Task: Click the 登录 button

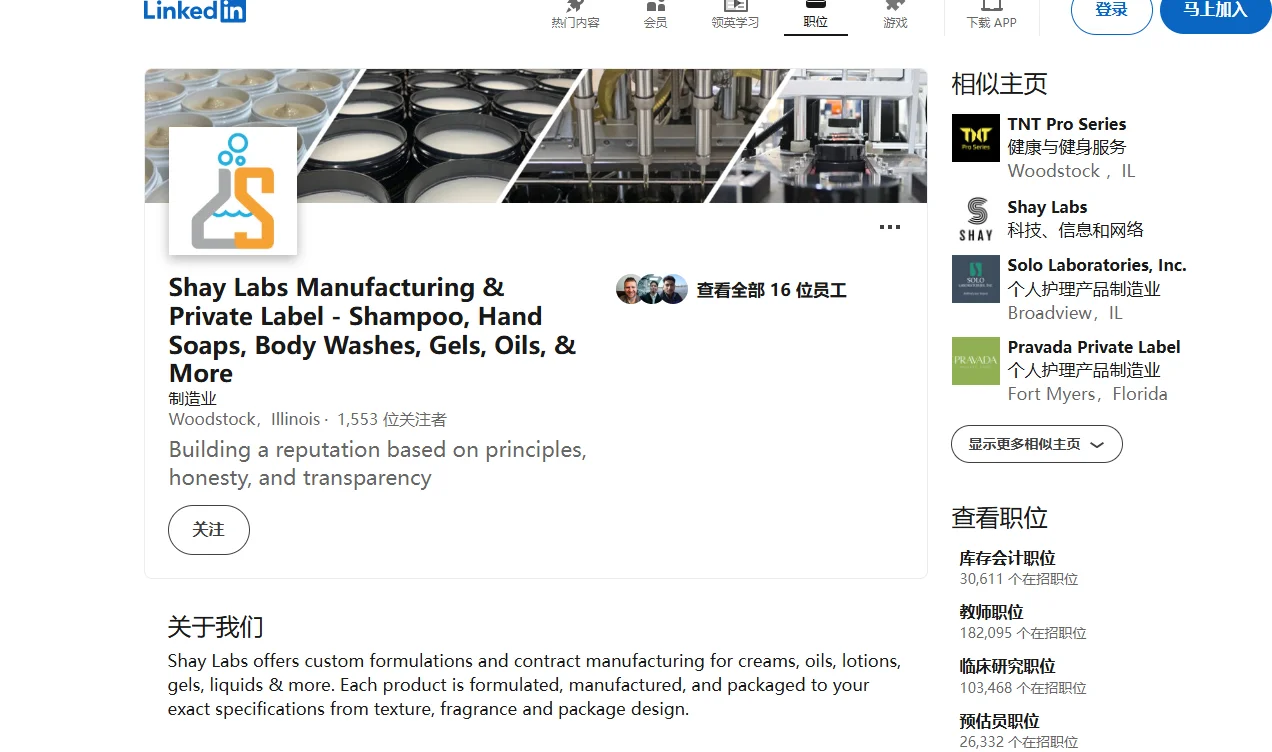Action: pyautogui.click(x=1112, y=12)
